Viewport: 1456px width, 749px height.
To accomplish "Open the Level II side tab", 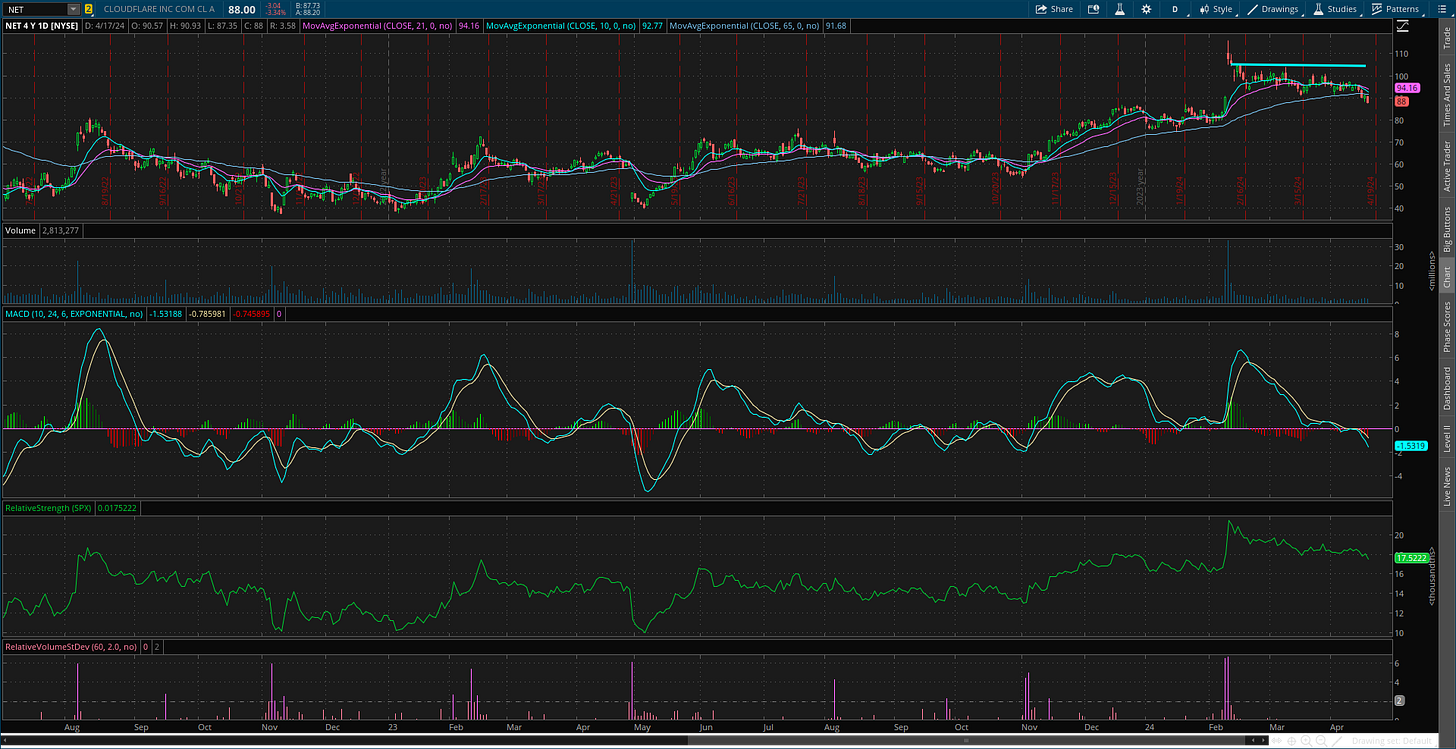I will coord(1446,440).
